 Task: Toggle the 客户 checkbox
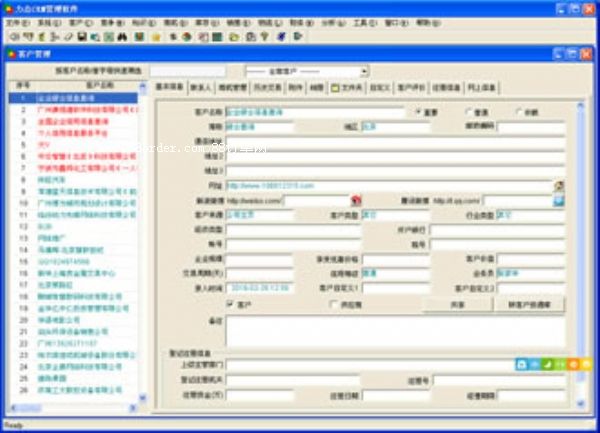pyautogui.click(x=231, y=303)
